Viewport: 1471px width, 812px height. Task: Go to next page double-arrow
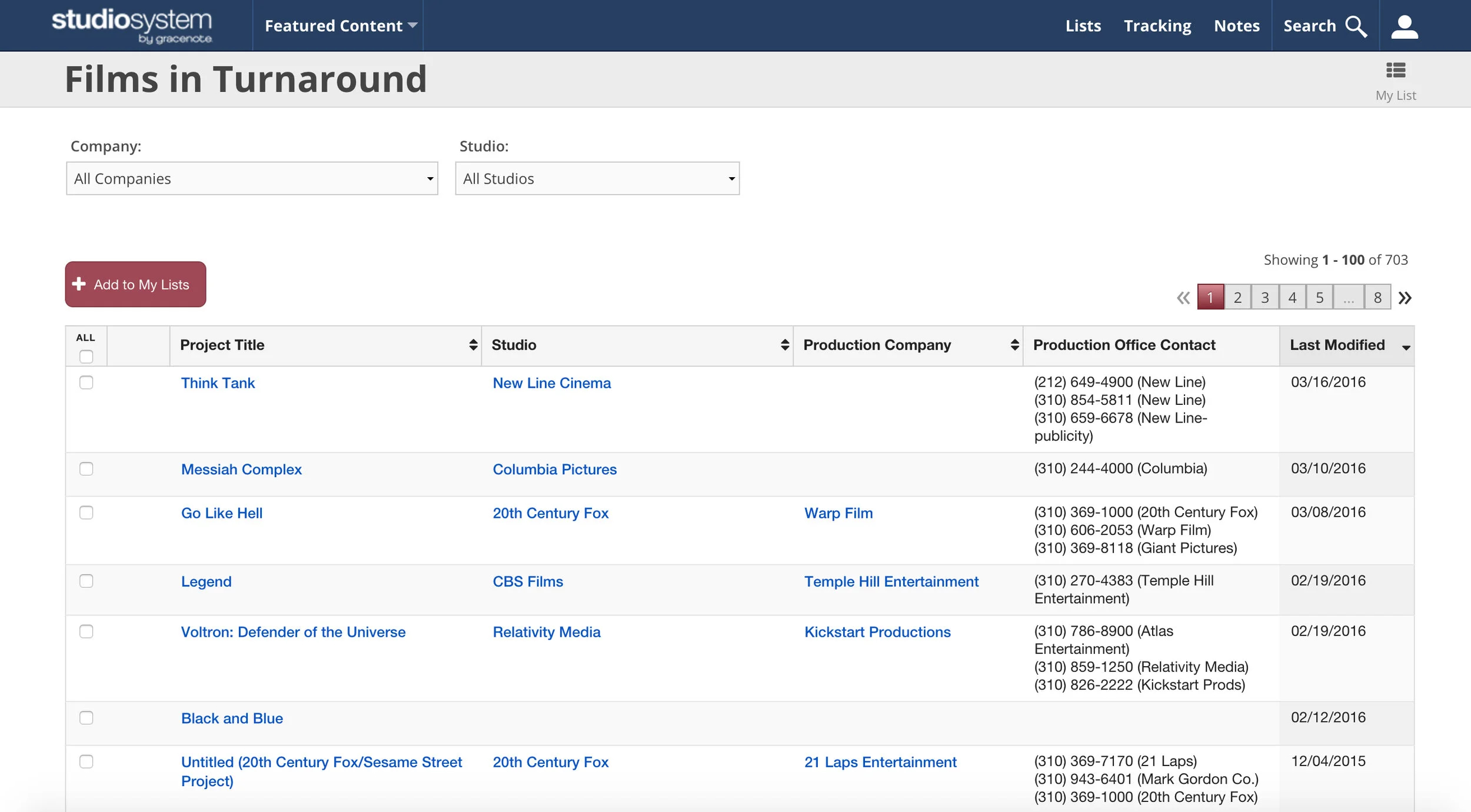click(x=1405, y=298)
